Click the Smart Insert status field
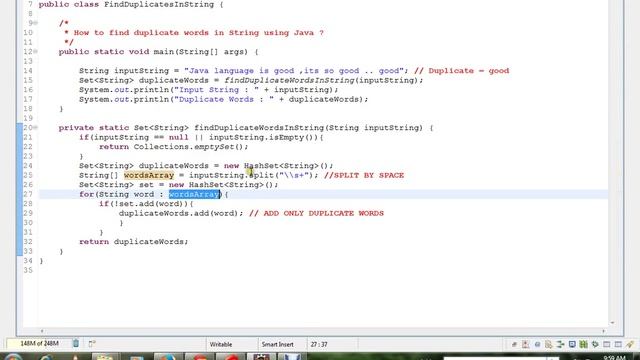The image size is (640, 360). 278,344
